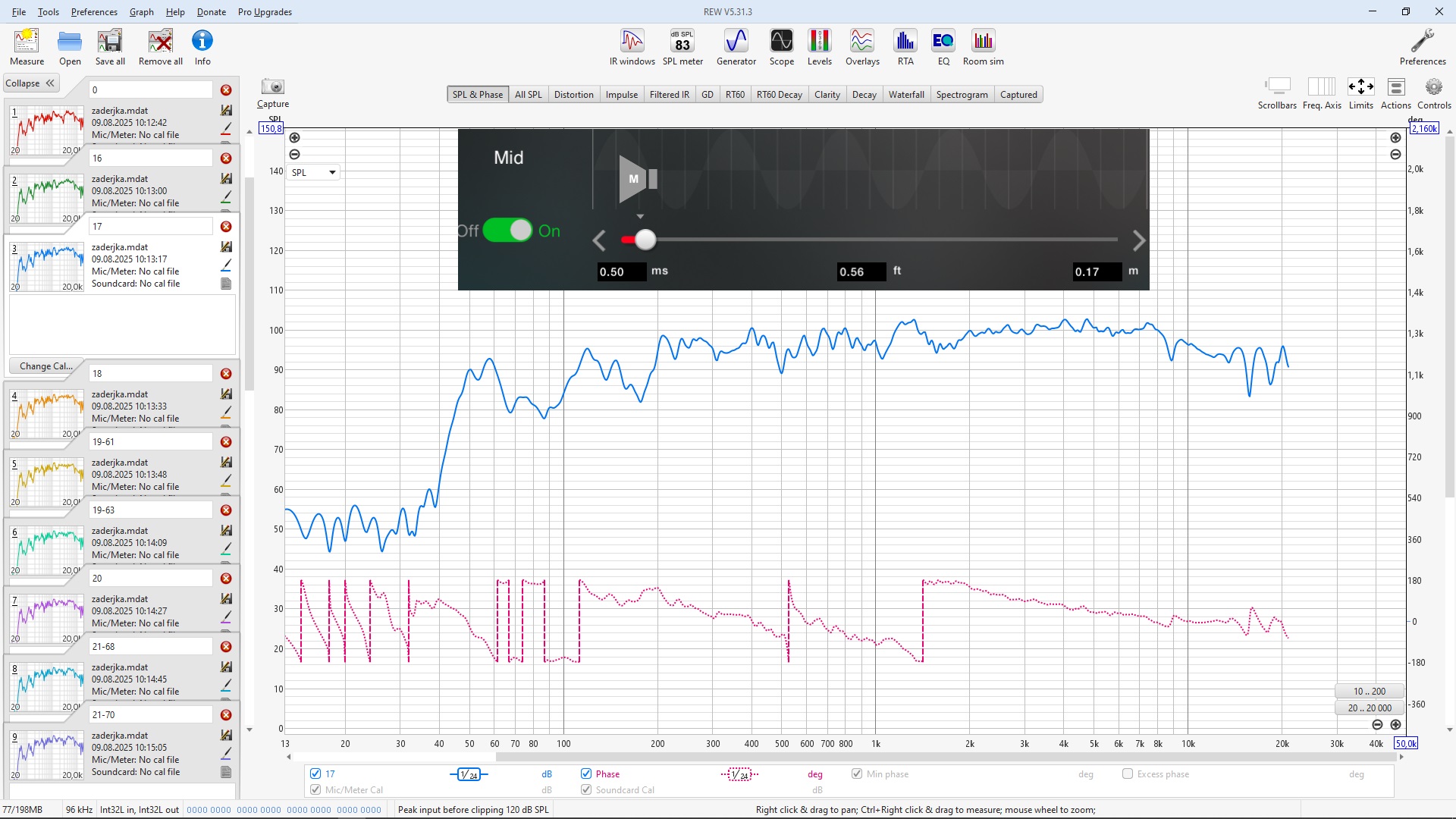
Task: Launch the RTA analyzer
Action: [x=905, y=47]
